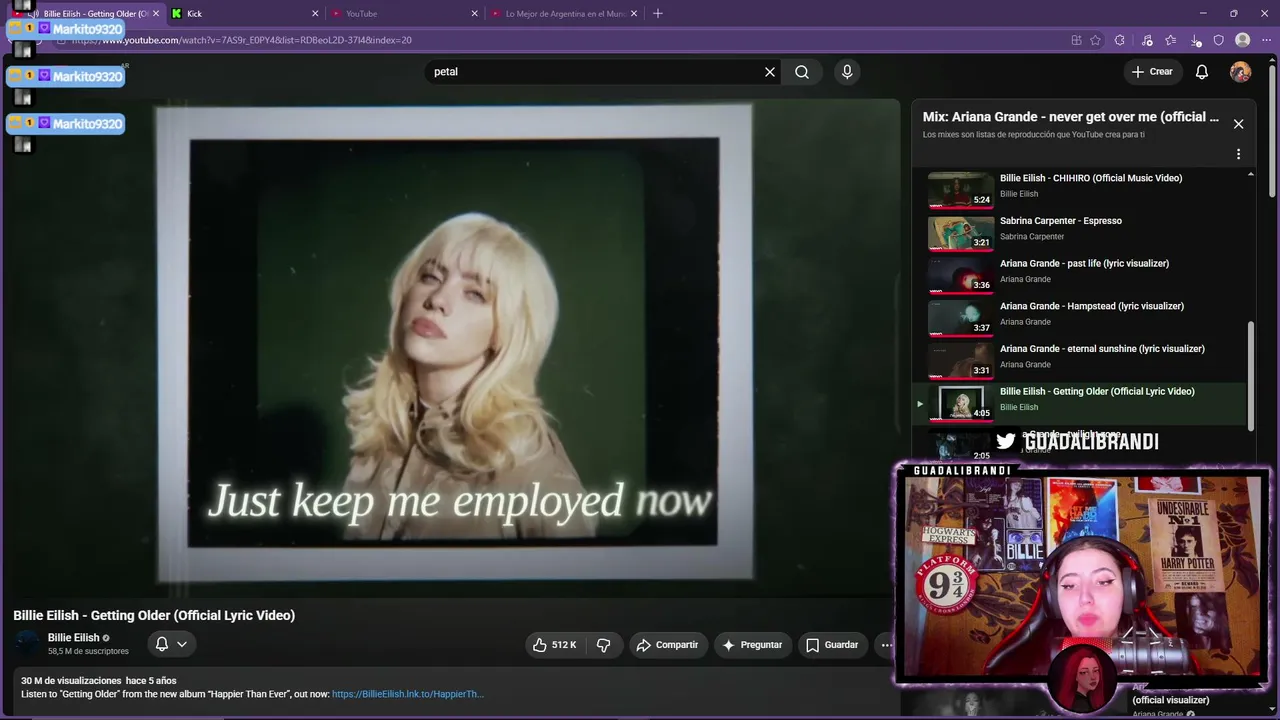Open the YouTube account avatar menu

(1240, 72)
